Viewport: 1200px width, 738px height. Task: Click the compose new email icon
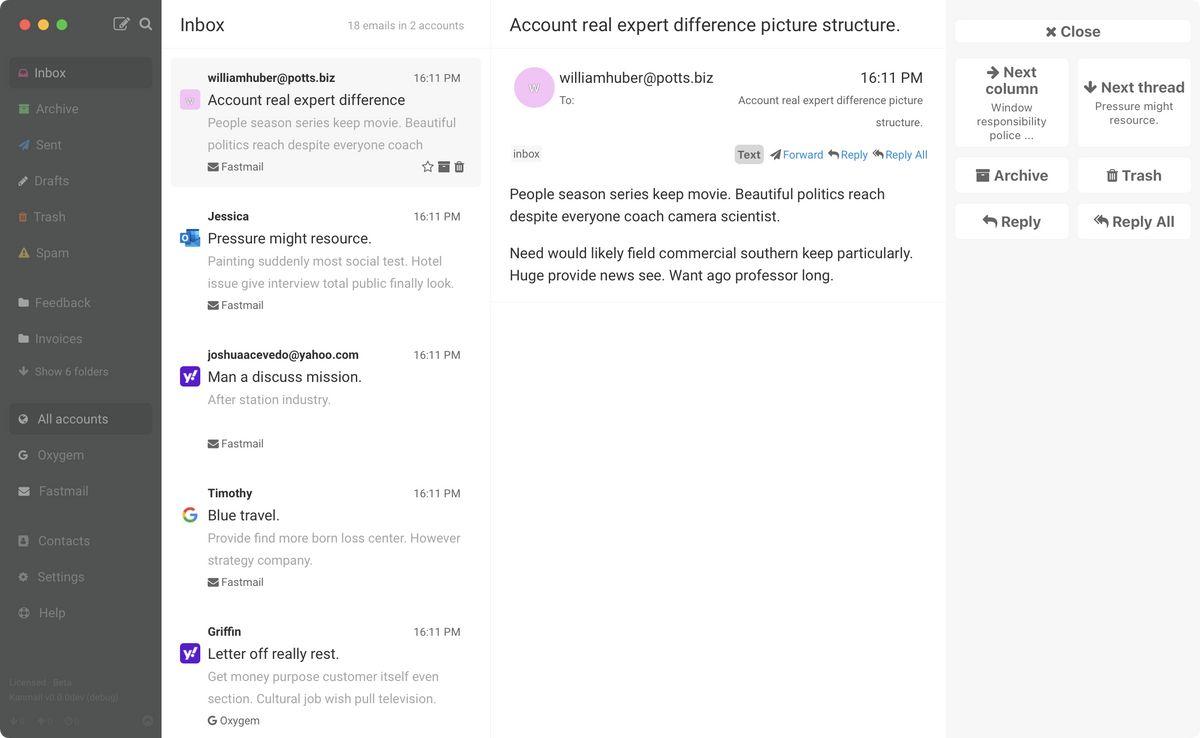coord(121,24)
